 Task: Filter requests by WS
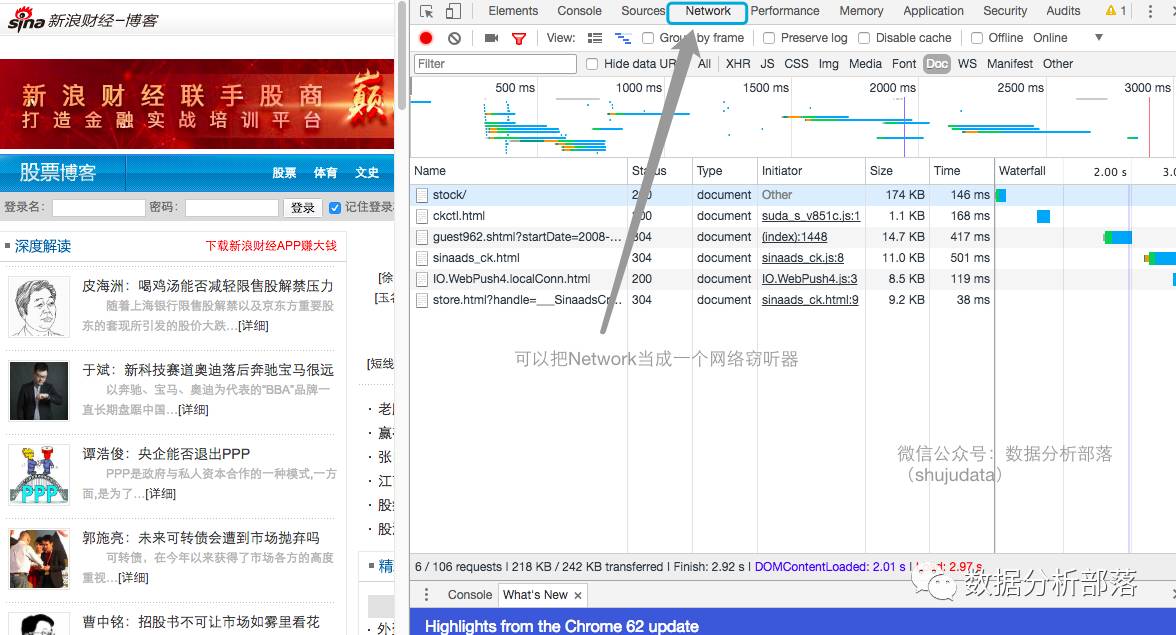pos(968,64)
